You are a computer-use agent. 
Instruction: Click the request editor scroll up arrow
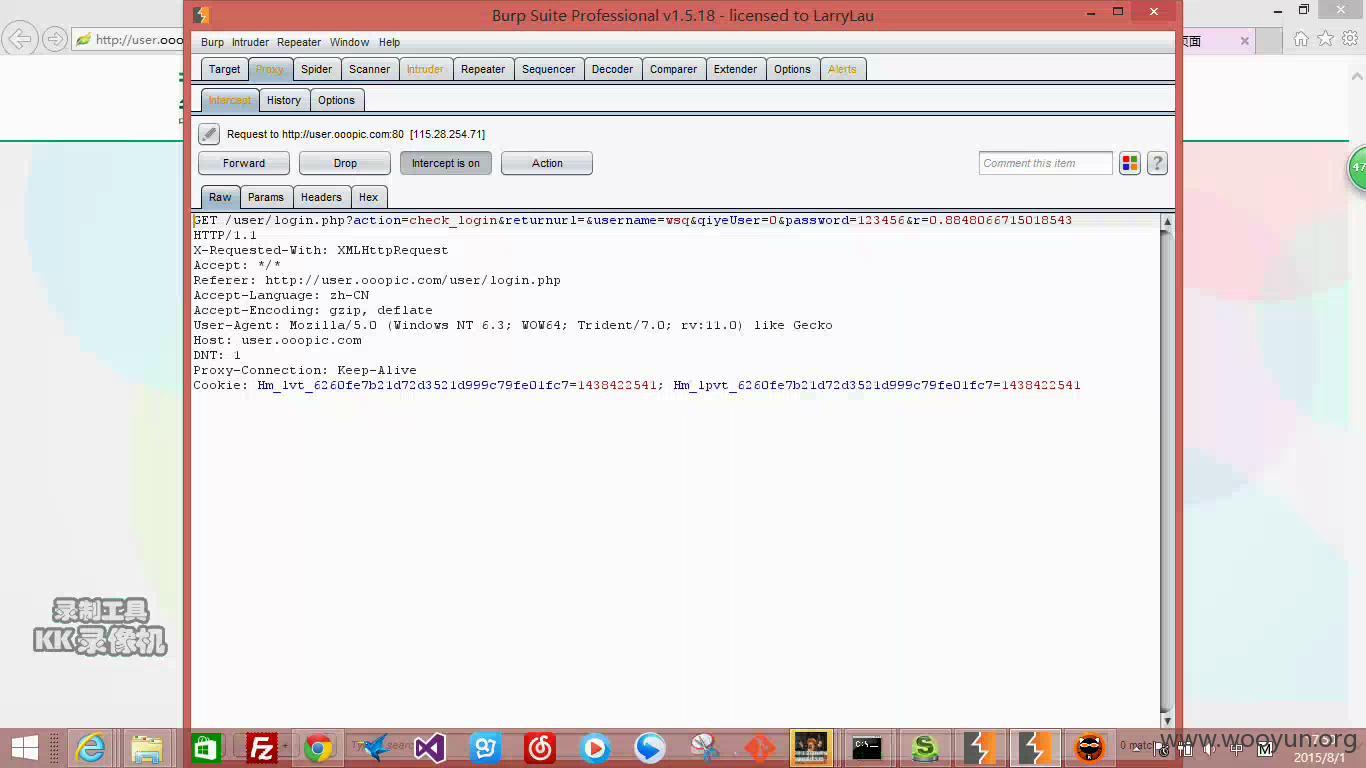coord(1166,221)
